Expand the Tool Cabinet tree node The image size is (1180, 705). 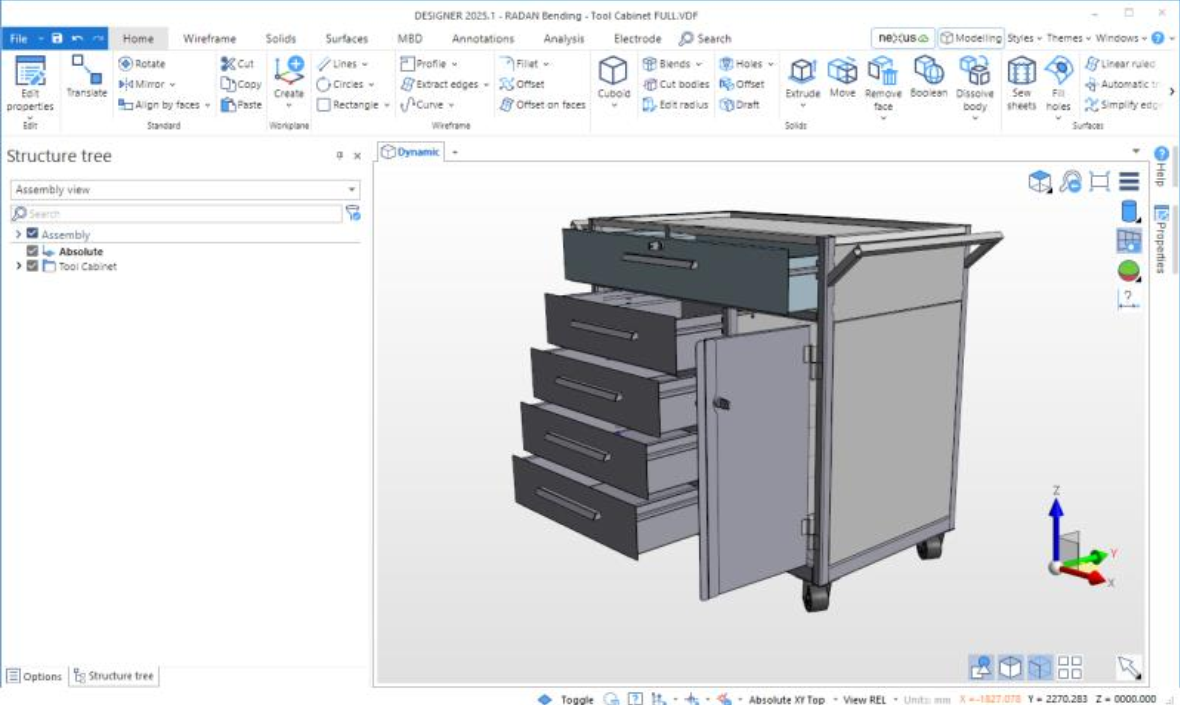(19, 267)
